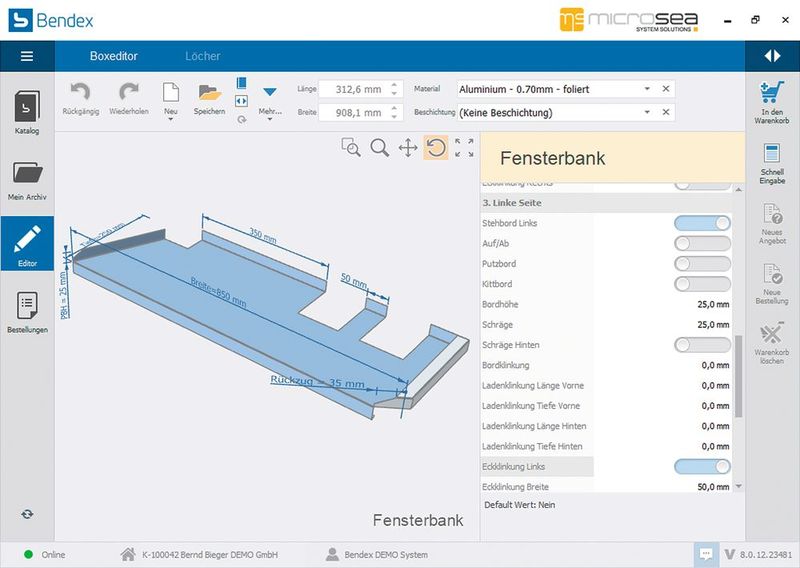Click the Breite input field
The height and width of the screenshot is (568, 800).
pos(355,113)
